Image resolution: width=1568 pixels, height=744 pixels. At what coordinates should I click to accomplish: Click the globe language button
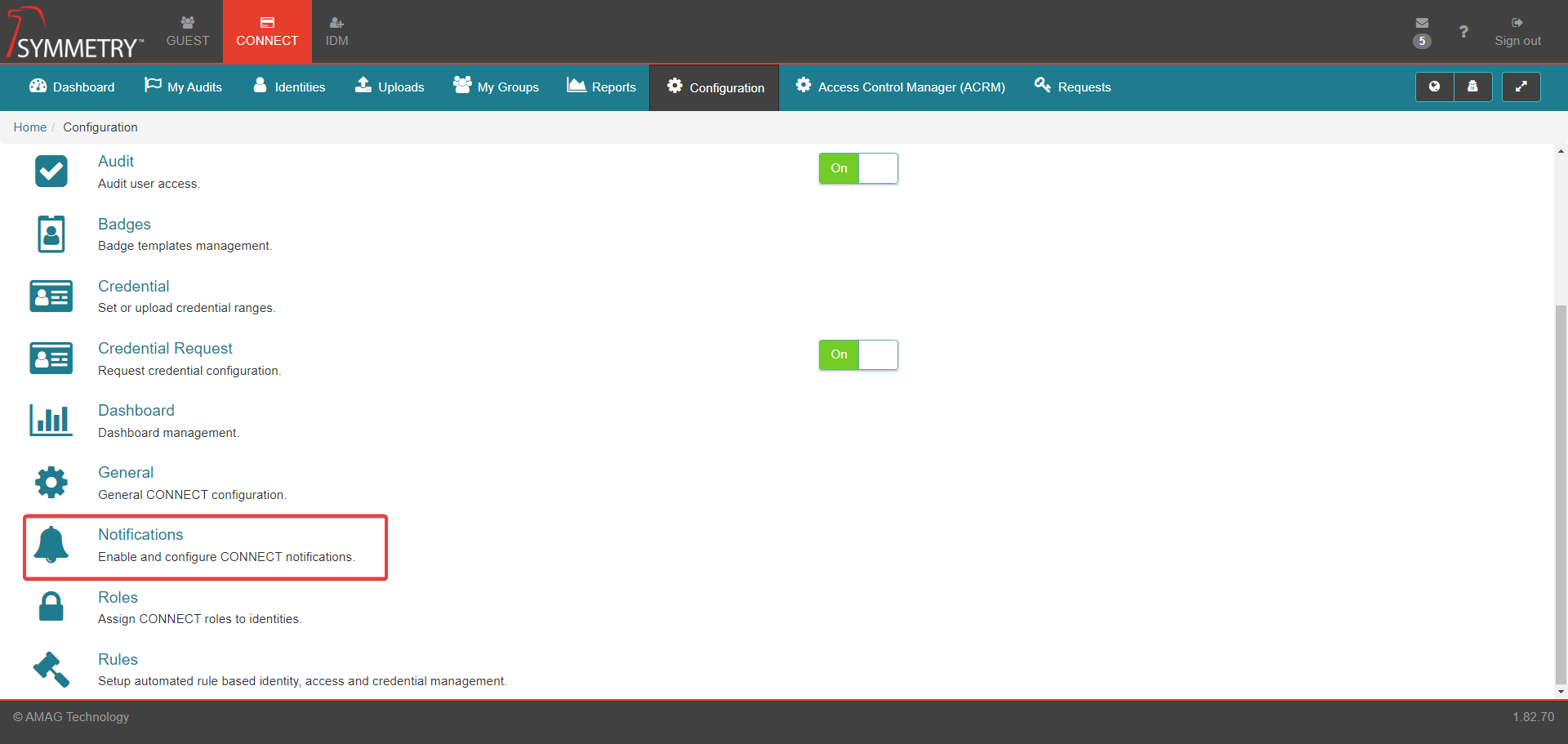click(1434, 87)
